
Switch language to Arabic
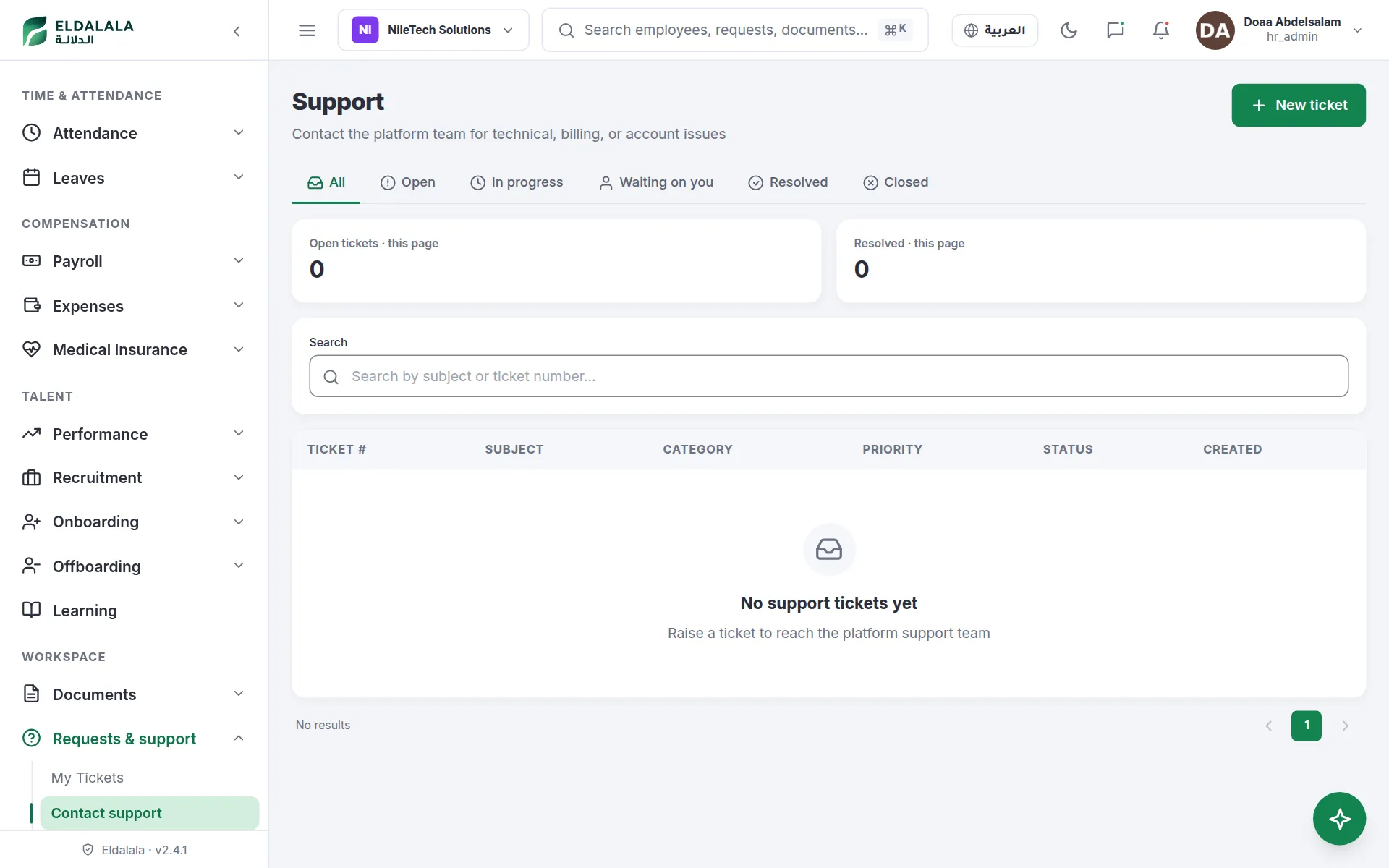coord(995,30)
